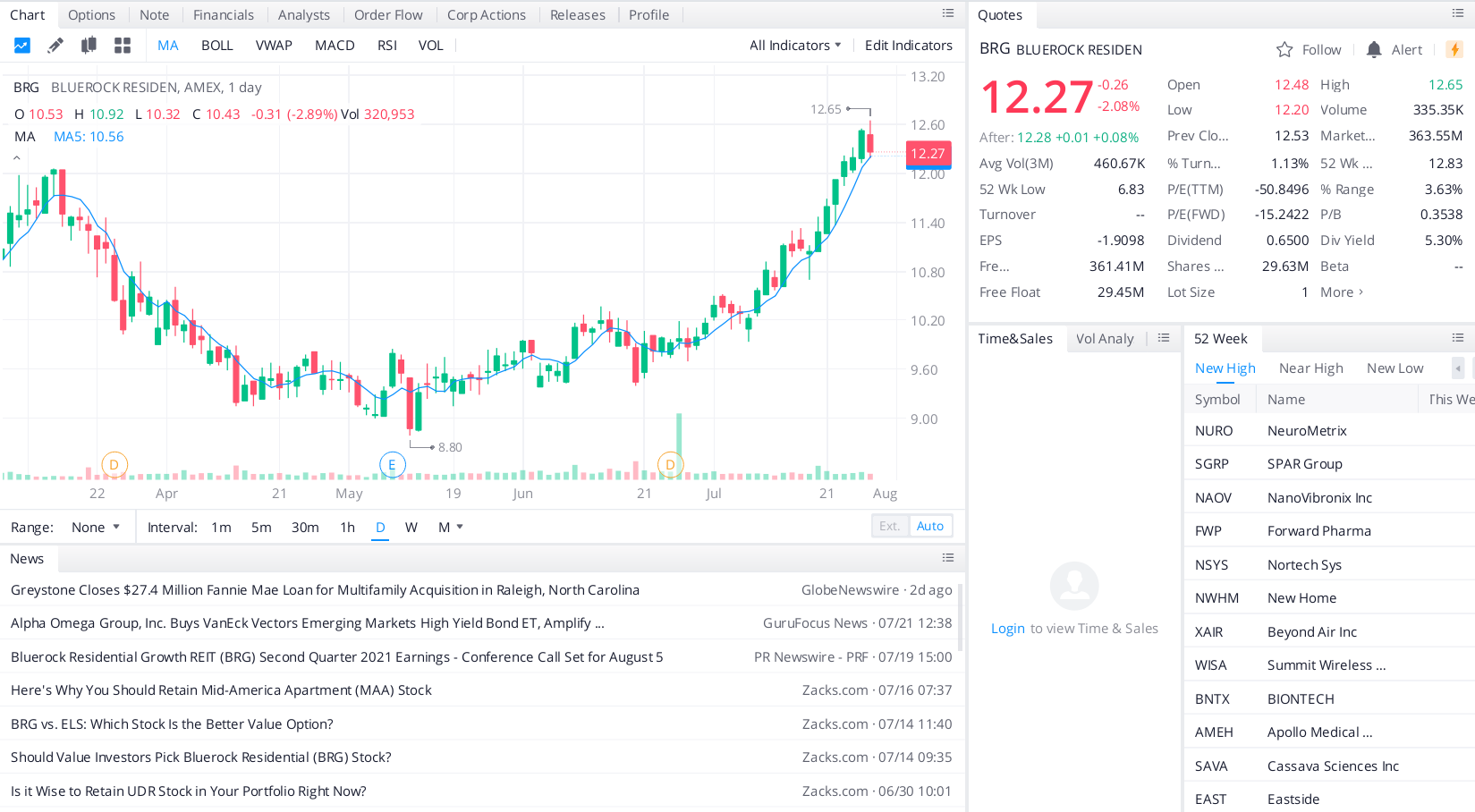The image size is (1475, 812).
Task: Open chart panel list menu icon
Action: pyautogui.click(x=948, y=13)
